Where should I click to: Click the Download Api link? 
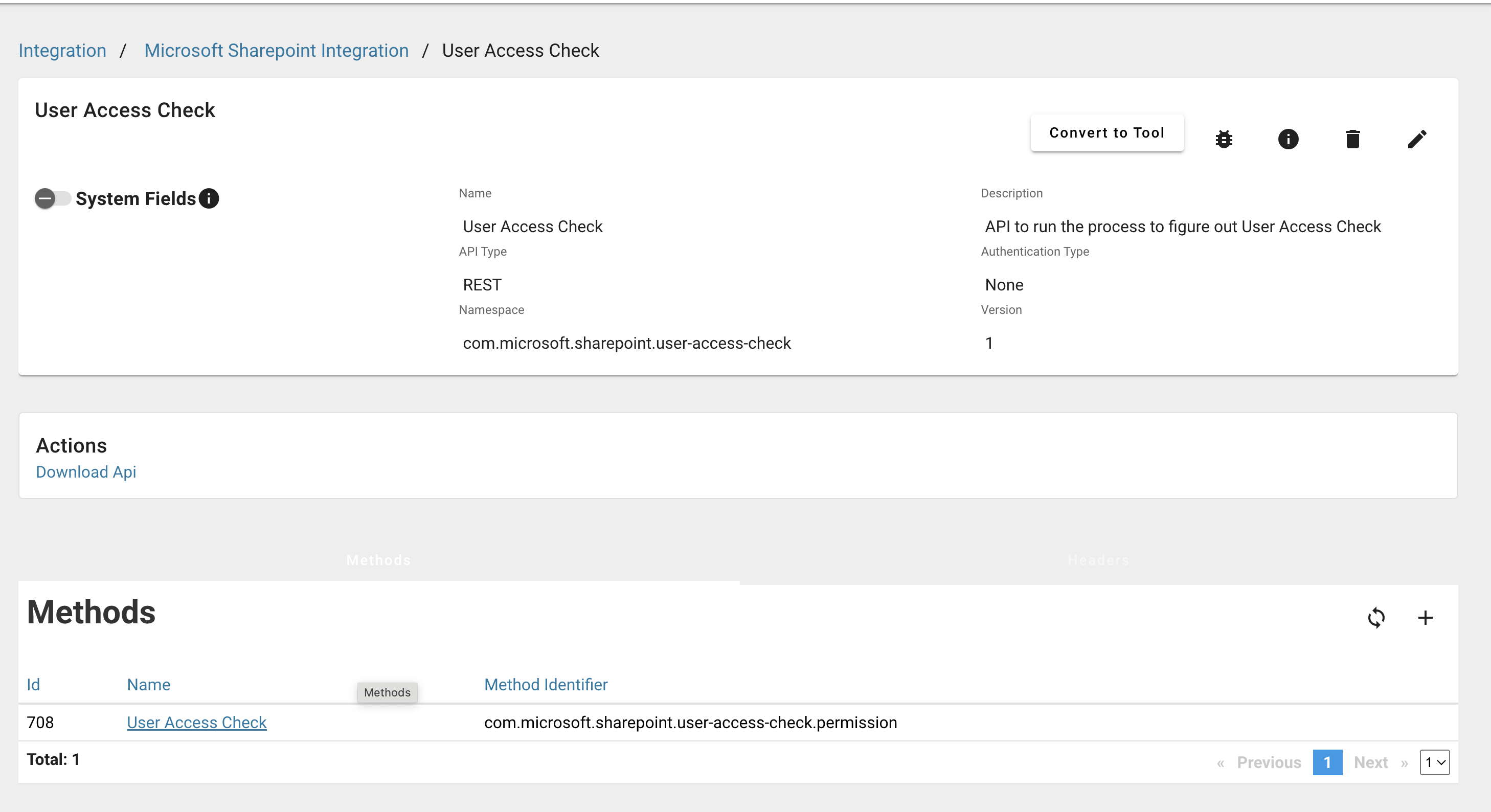click(86, 471)
